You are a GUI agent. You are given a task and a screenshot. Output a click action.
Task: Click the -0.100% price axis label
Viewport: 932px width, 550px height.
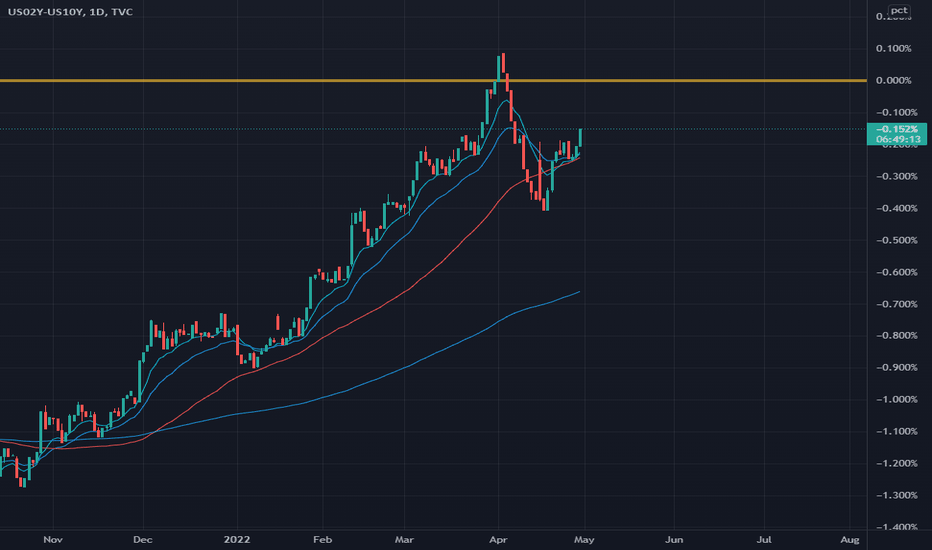click(896, 112)
